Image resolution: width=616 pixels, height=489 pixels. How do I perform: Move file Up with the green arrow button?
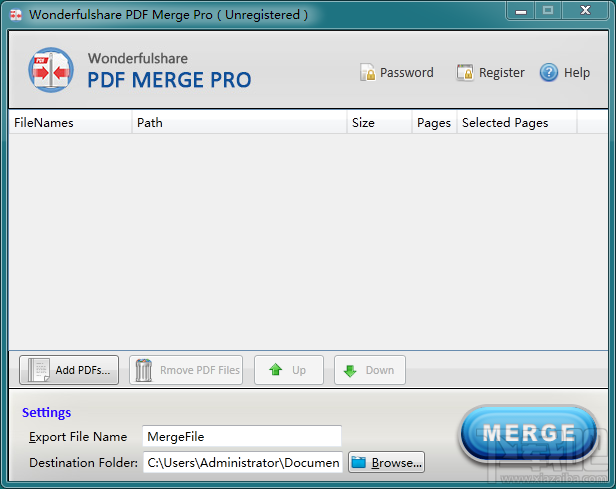289,370
